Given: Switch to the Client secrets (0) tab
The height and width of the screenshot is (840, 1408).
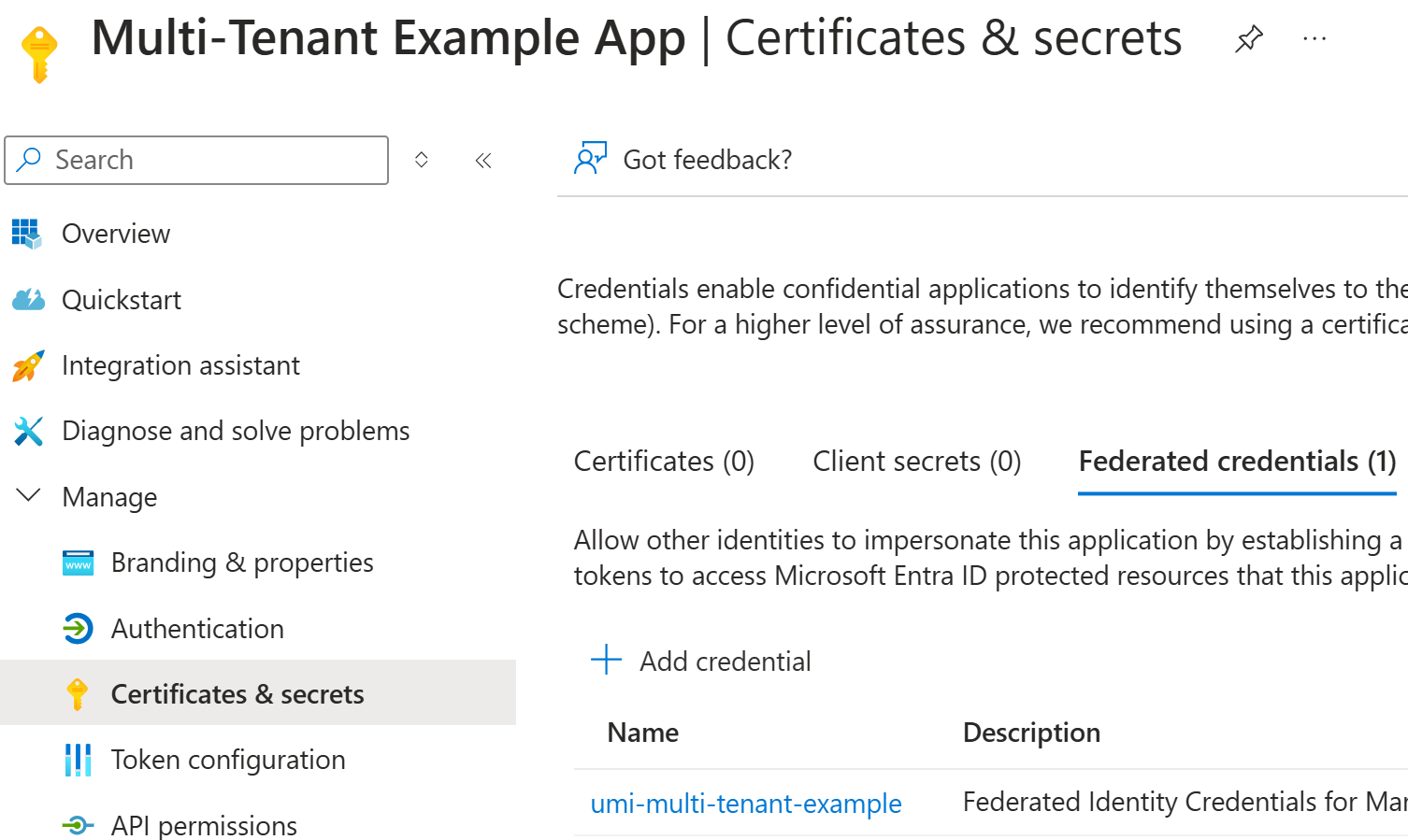Looking at the screenshot, I should pos(916,462).
